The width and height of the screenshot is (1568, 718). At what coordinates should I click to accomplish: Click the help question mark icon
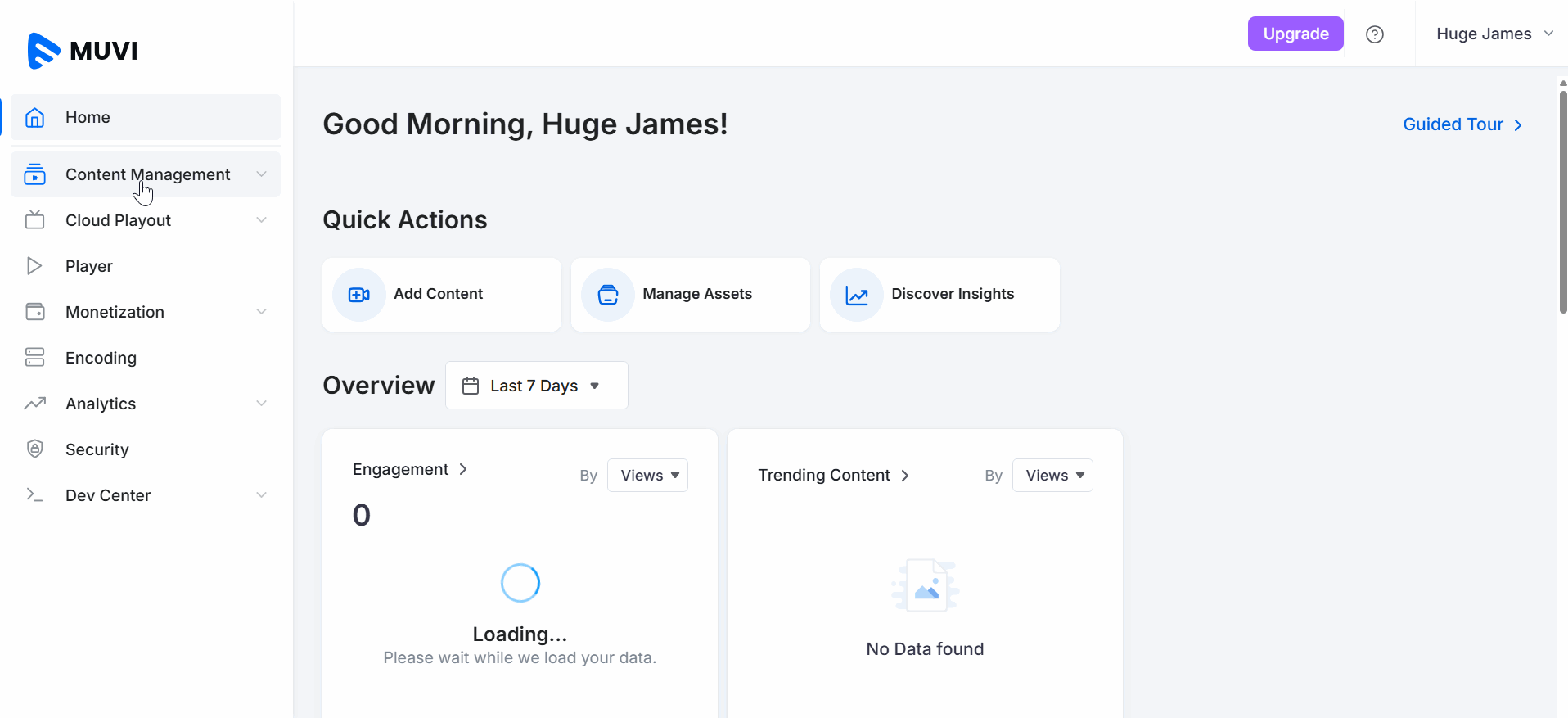(1374, 34)
